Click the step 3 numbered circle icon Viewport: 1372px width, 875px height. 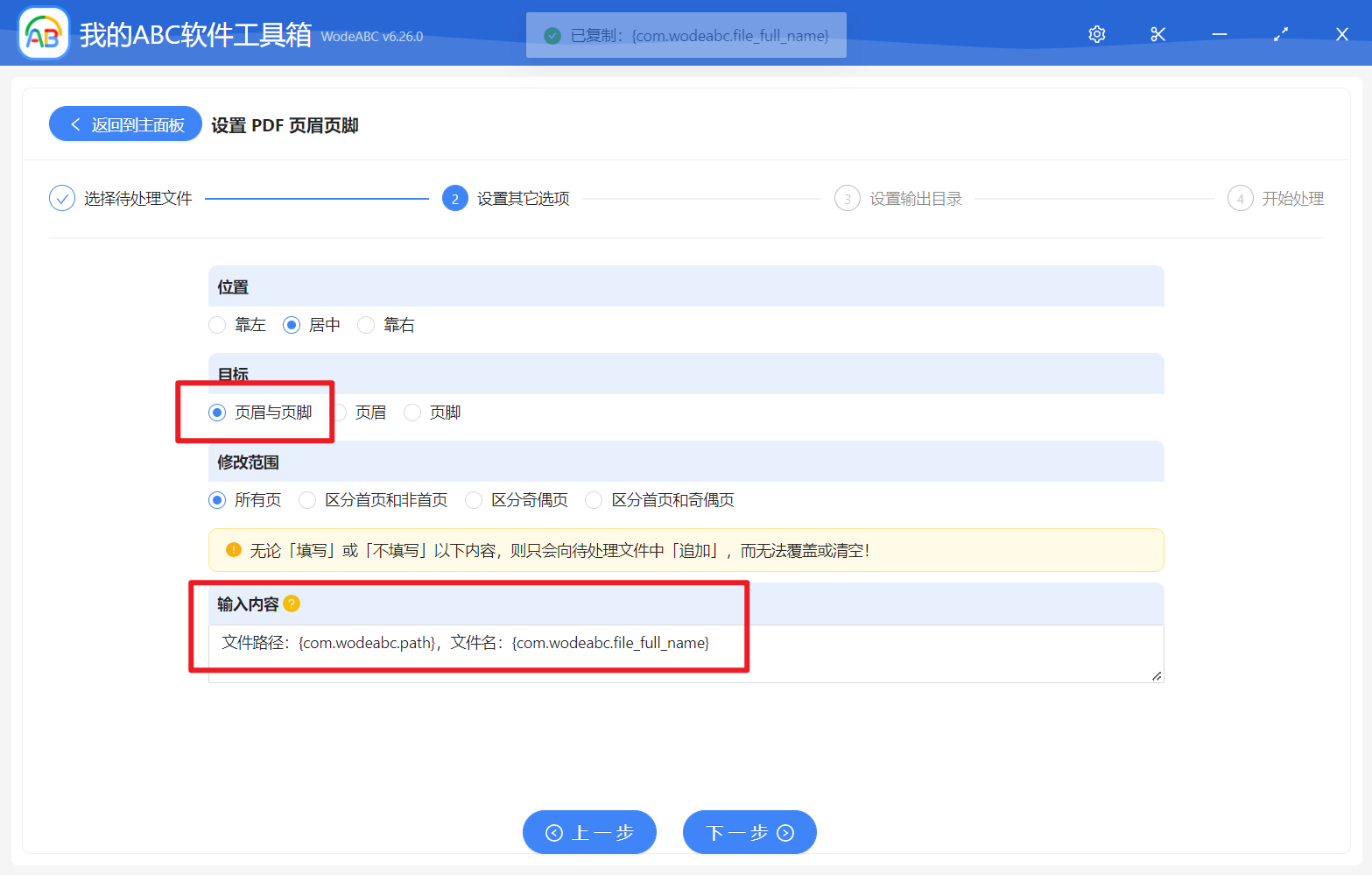[847, 199]
